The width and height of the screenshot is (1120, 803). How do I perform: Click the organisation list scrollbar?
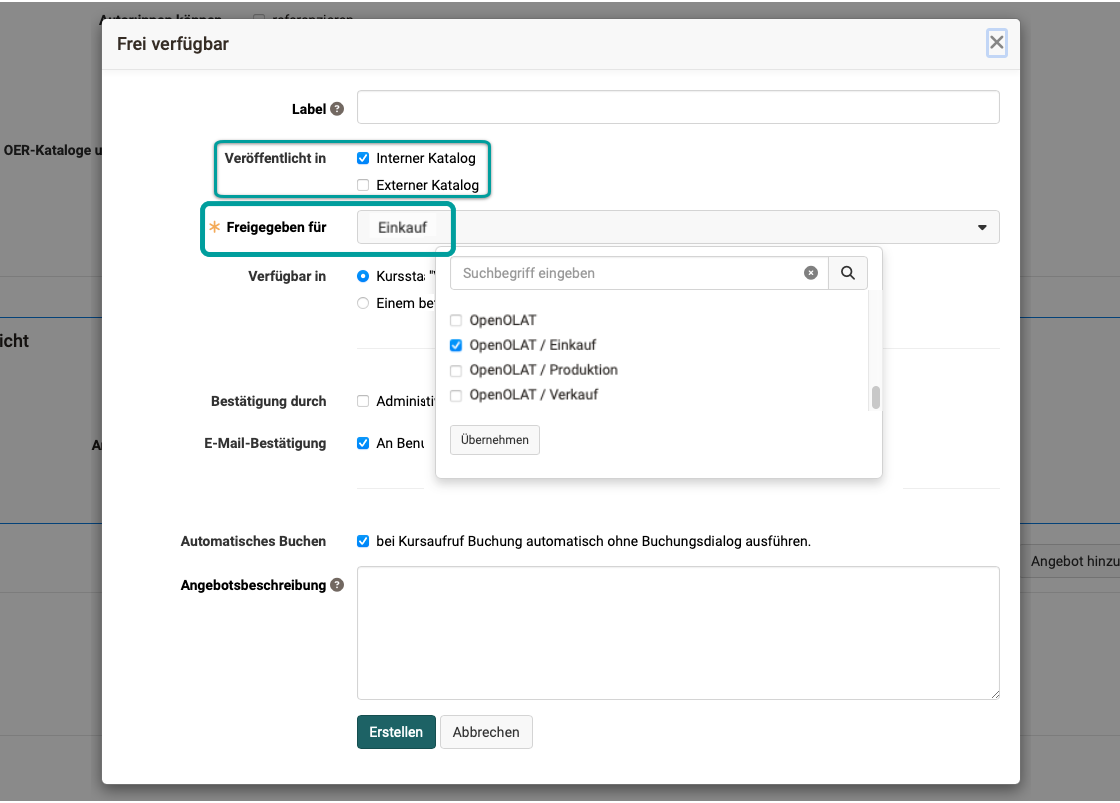876,397
